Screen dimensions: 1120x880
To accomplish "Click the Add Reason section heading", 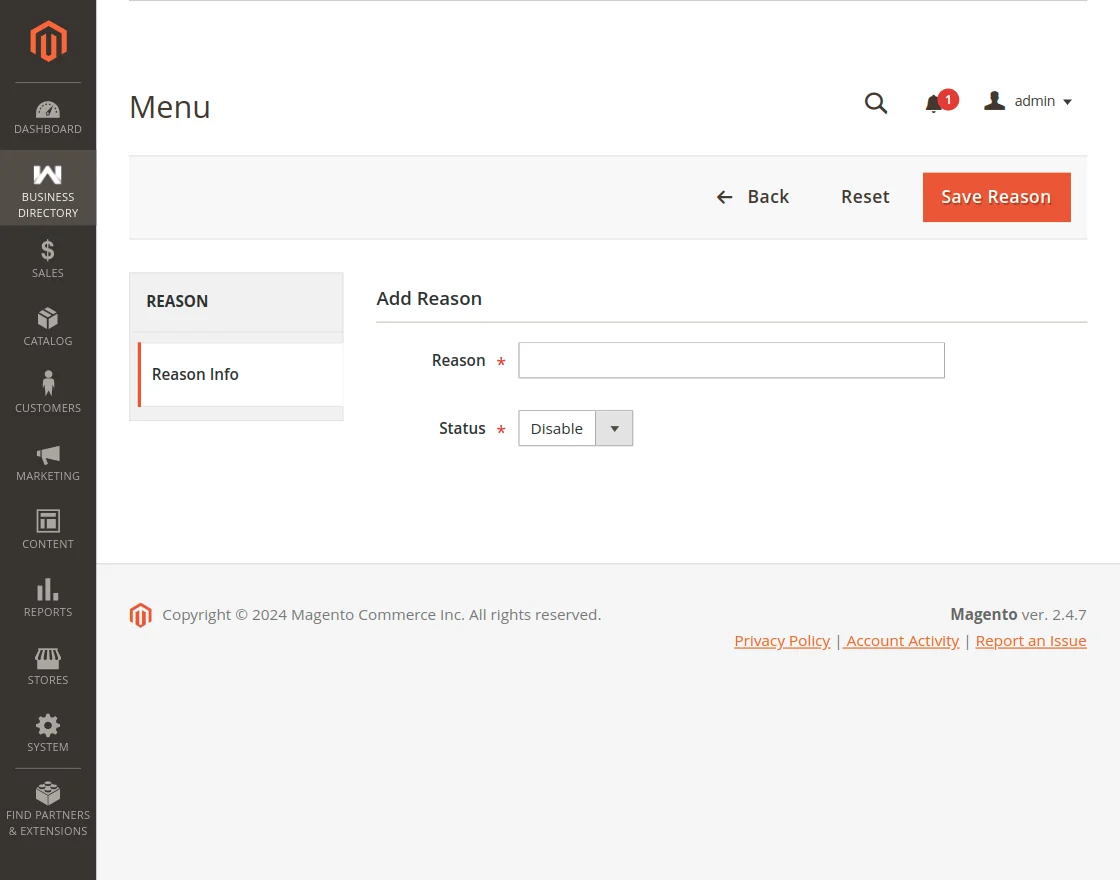I will (x=429, y=299).
